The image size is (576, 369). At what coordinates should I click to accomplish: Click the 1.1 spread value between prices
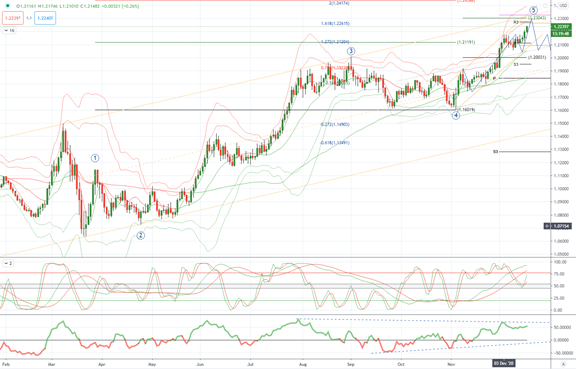tap(29, 18)
